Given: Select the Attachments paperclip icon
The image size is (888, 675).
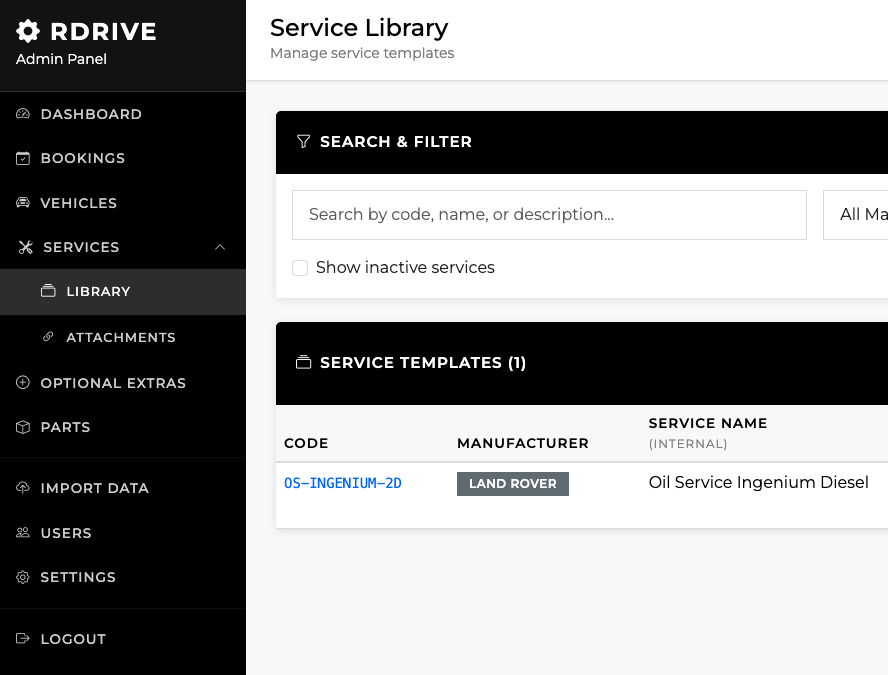Looking at the screenshot, I should click(x=47, y=337).
